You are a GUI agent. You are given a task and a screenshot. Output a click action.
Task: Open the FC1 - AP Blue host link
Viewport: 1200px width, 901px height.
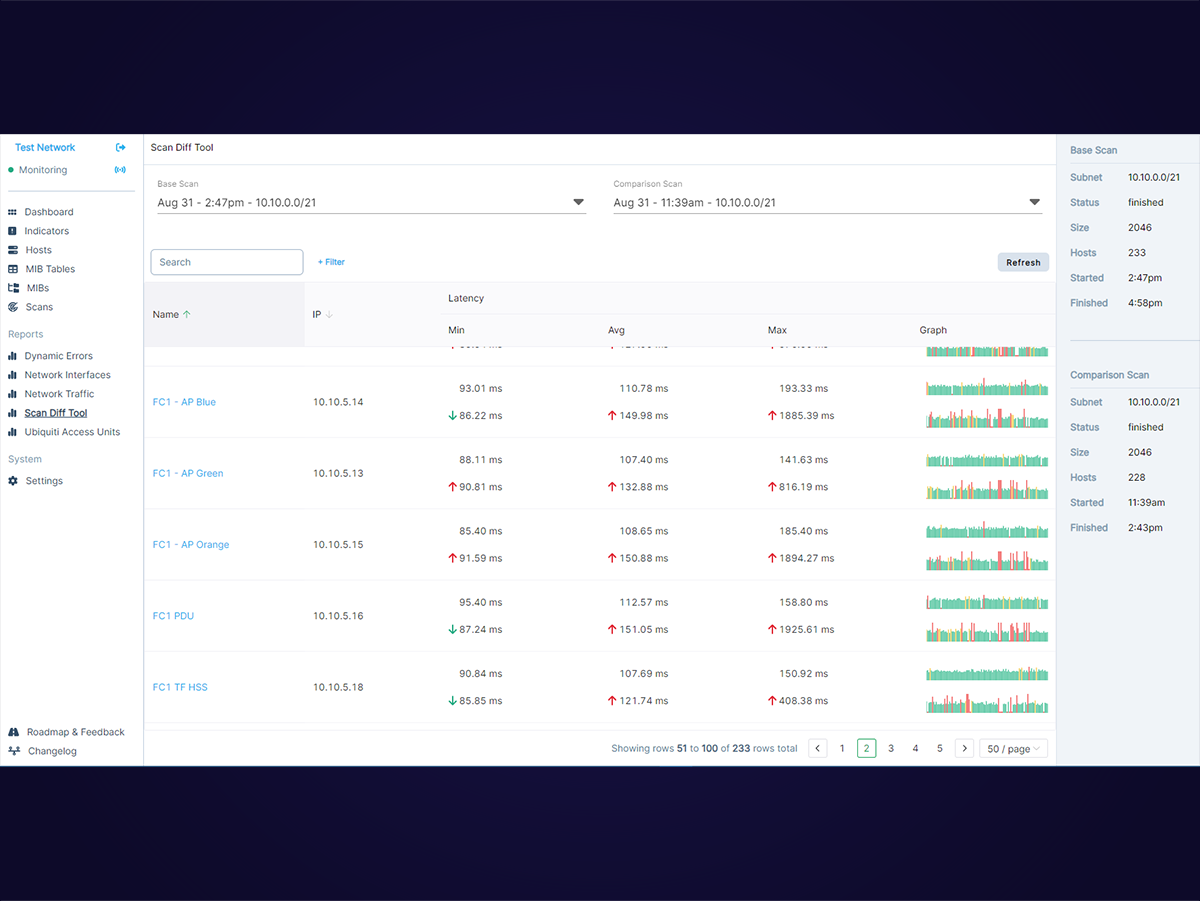coord(184,402)
